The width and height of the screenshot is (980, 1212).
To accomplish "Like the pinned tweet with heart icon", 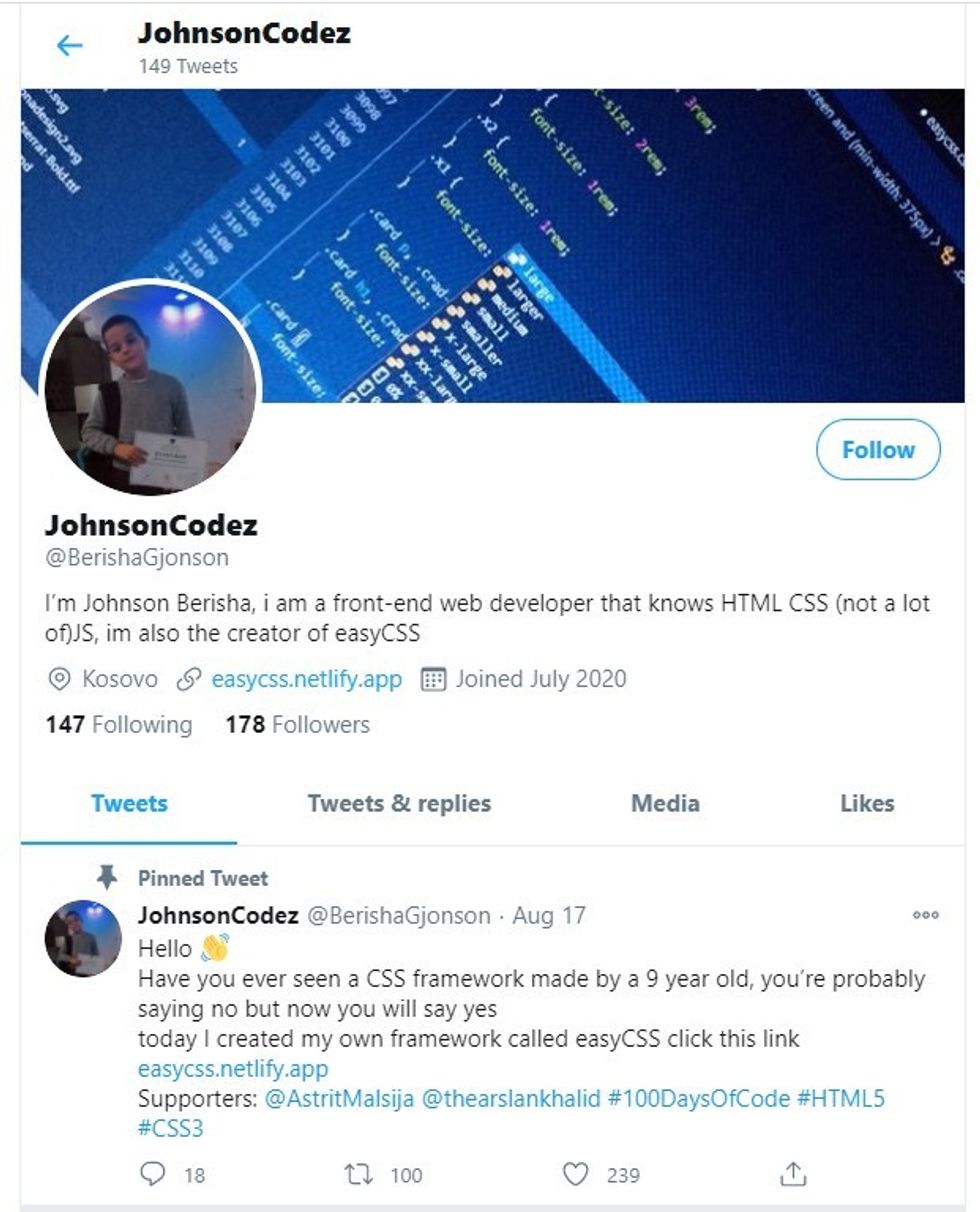I will pos(576,1174).
